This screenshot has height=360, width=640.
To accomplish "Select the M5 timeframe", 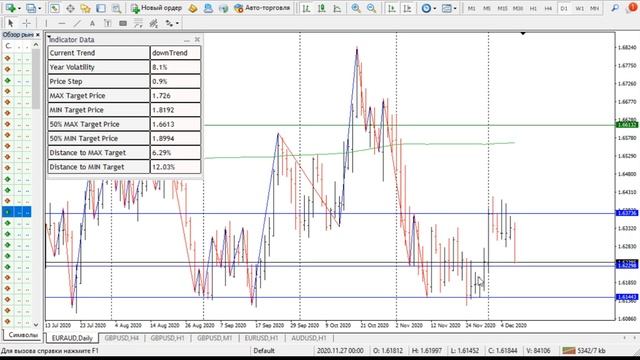I will click(x=487, y=8).
